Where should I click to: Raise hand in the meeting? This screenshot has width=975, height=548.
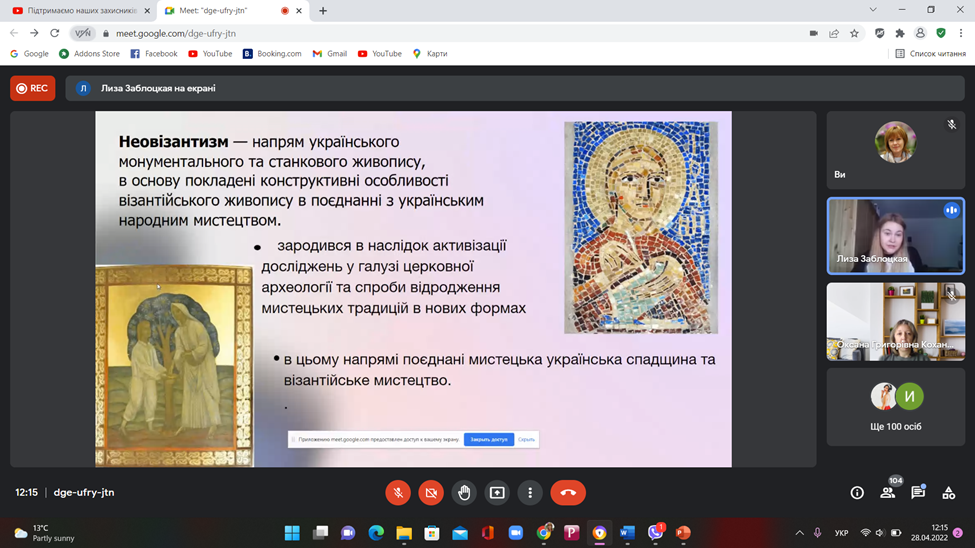(x=464, y=493)
